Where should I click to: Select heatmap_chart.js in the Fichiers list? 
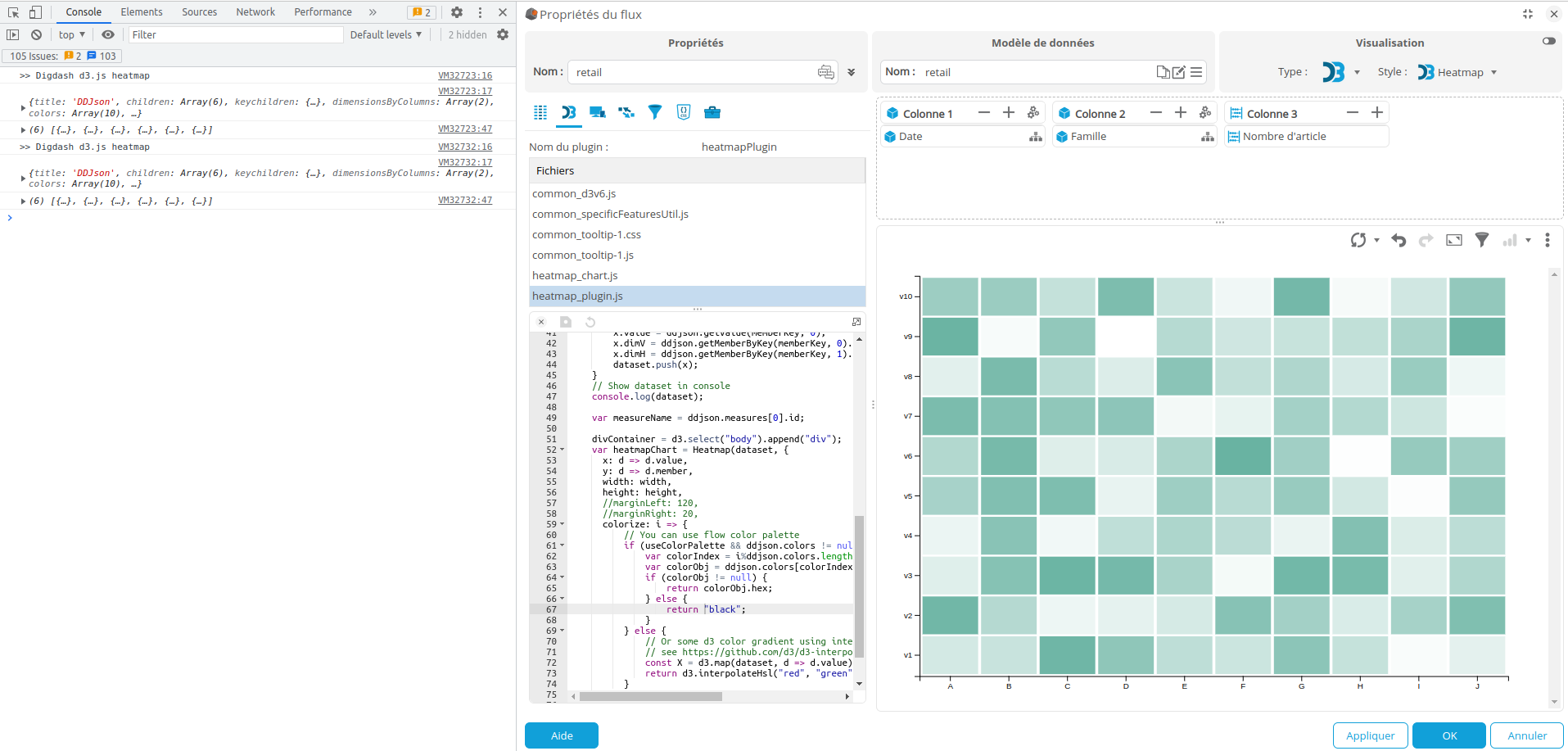pos(575,276)
